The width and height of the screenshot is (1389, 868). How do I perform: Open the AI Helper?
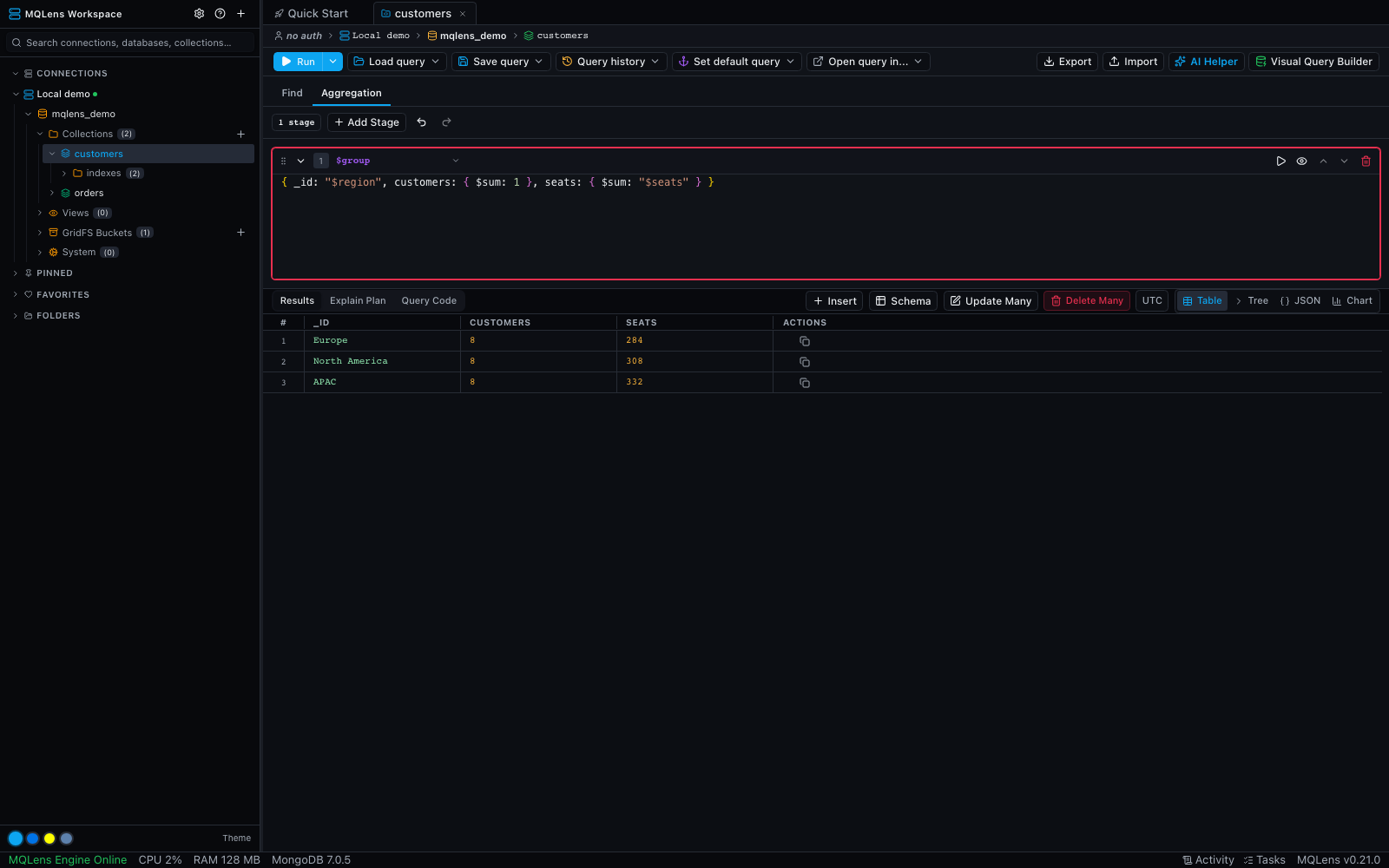(1206, 62)
